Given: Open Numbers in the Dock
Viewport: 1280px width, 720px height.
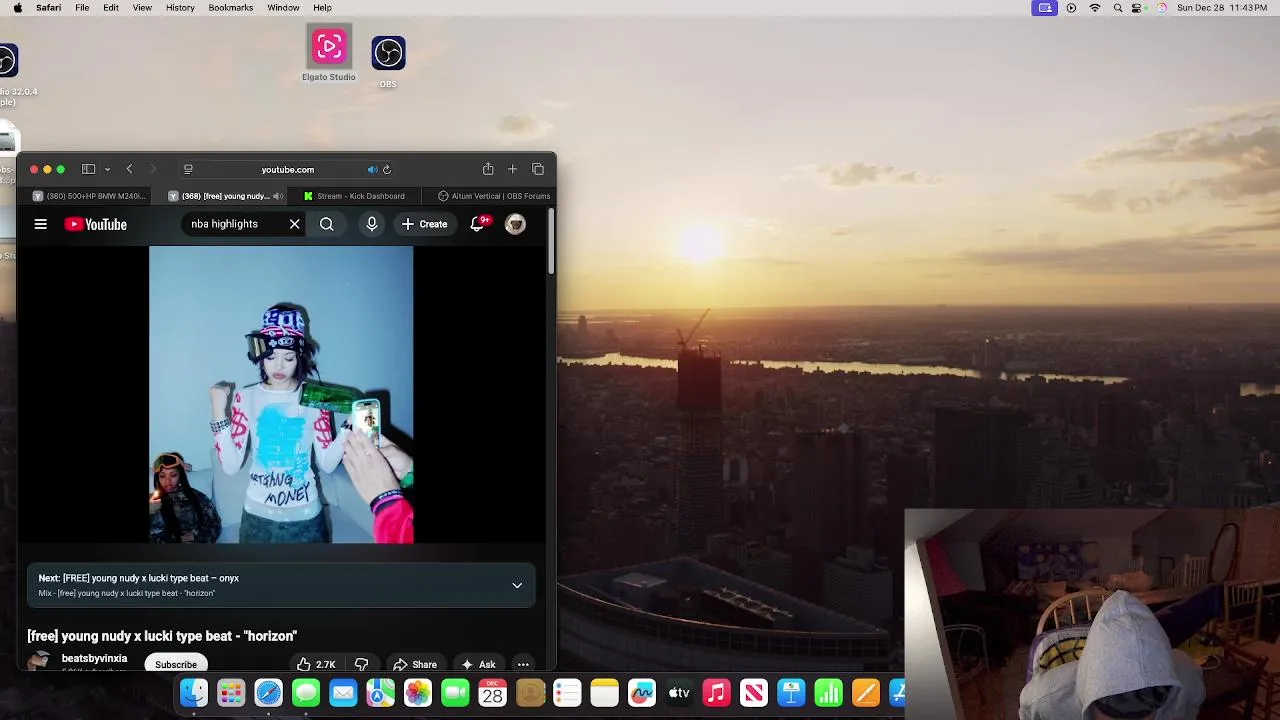Looking at the screenshot, I should click(828, 693).
